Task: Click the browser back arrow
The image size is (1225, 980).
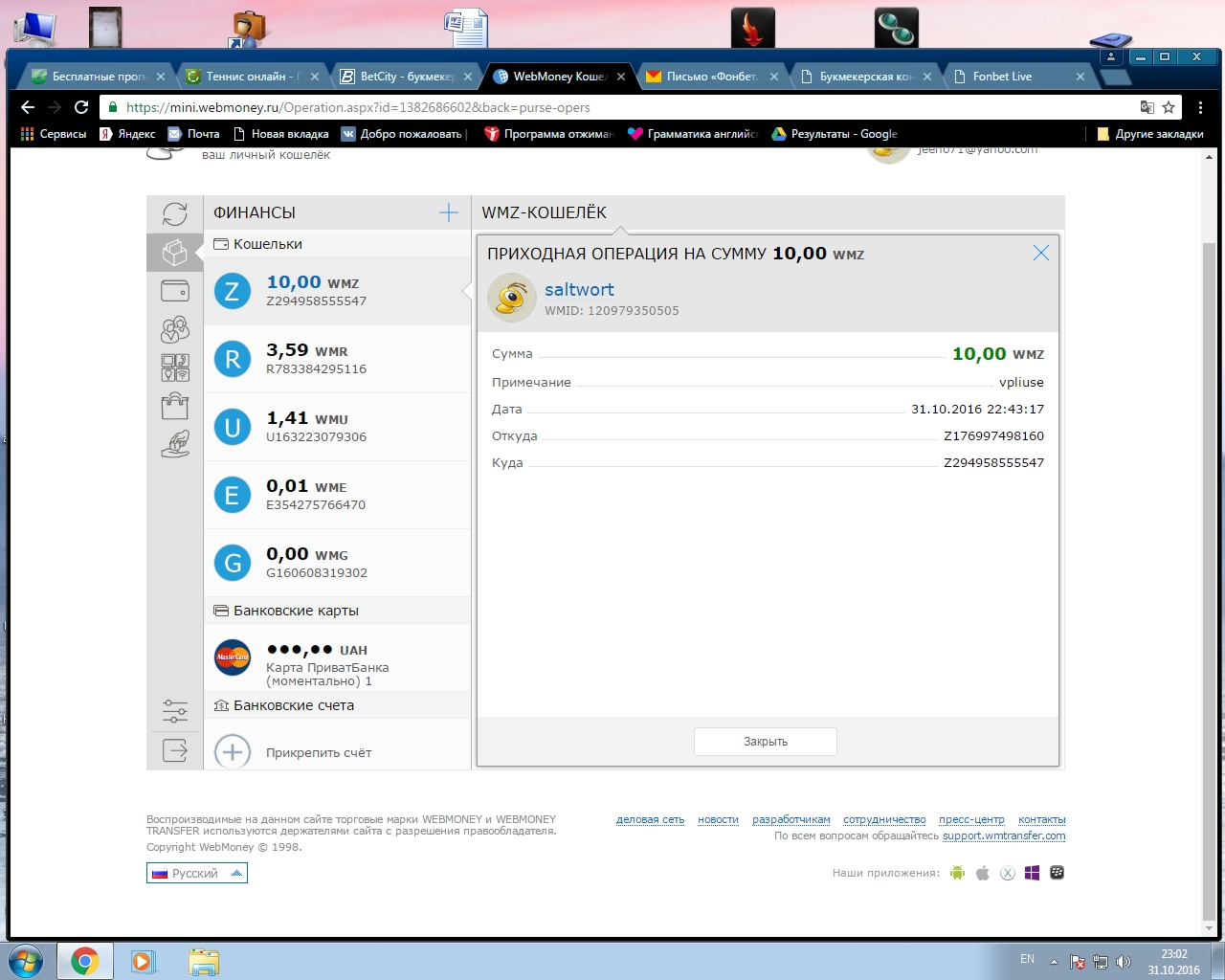Action: pos(28,107)
